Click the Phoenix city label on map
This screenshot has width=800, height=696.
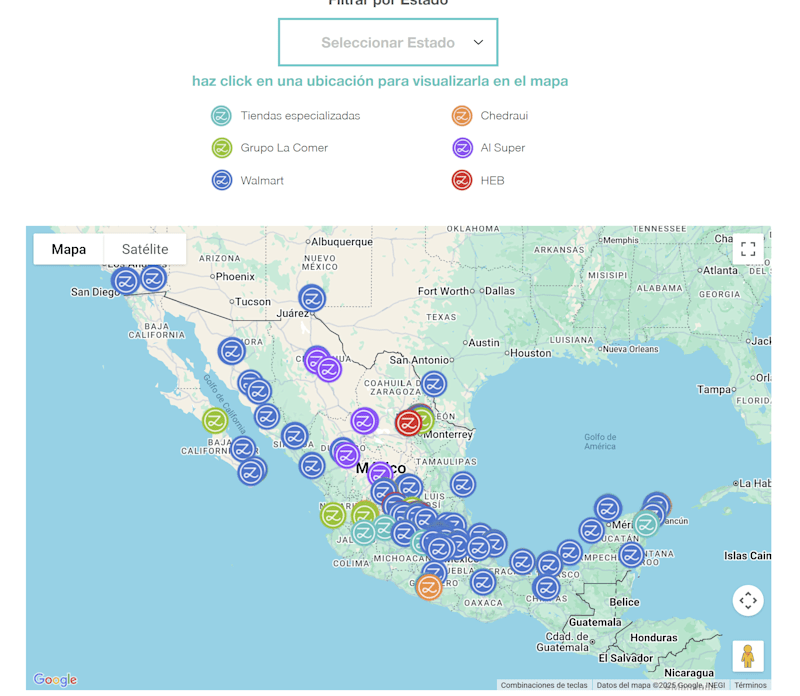[x=235, y=277]
